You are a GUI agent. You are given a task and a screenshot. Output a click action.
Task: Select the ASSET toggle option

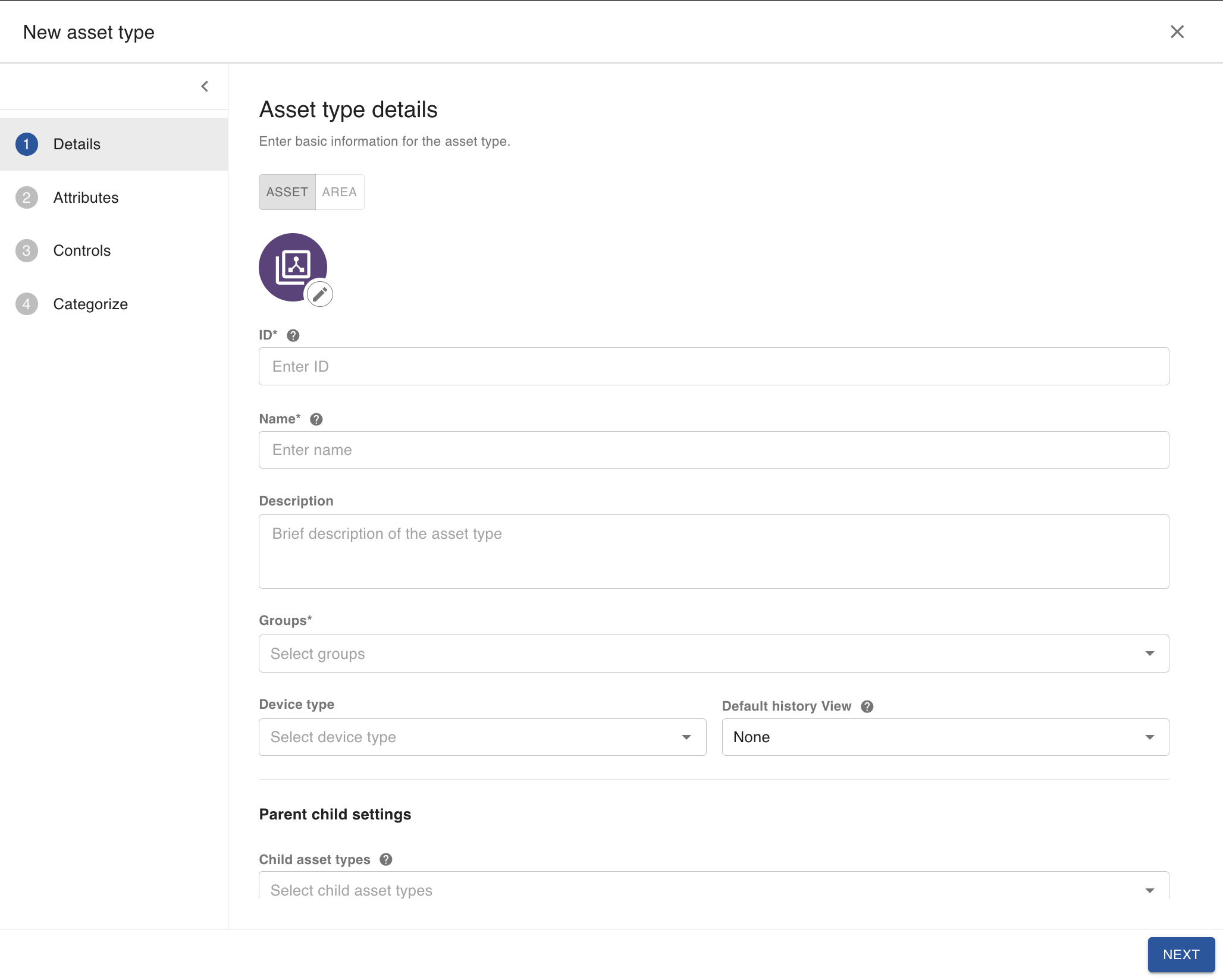[x=287, y=192]
